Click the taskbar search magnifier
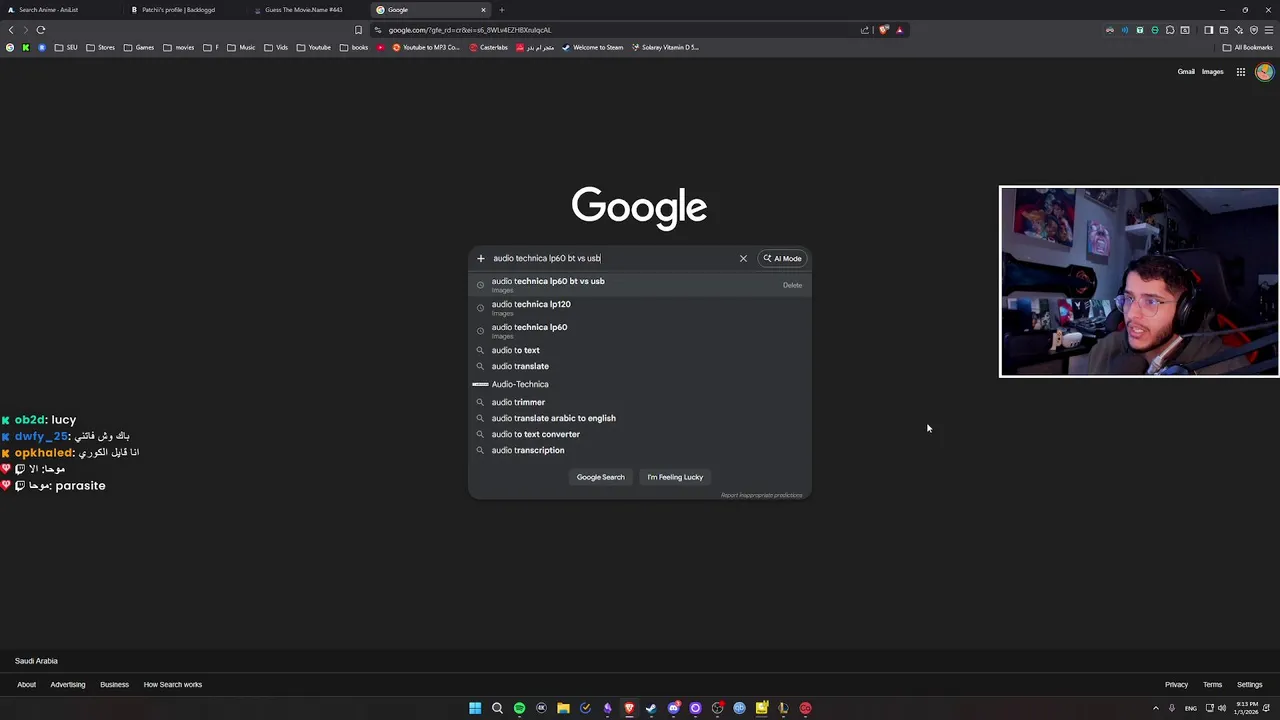This screenshot has height=720, width=1280. pyautogui.click(x=497, y=708)
